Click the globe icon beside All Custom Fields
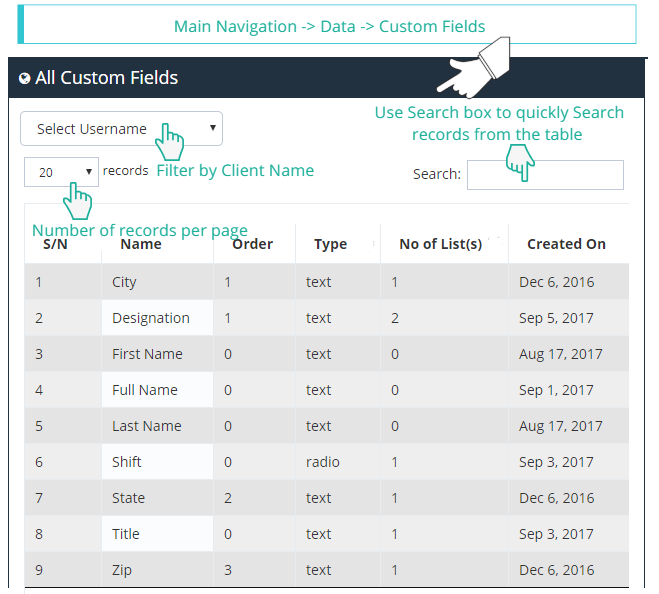This screenshot has height=594, width=659. coord(25,78)
